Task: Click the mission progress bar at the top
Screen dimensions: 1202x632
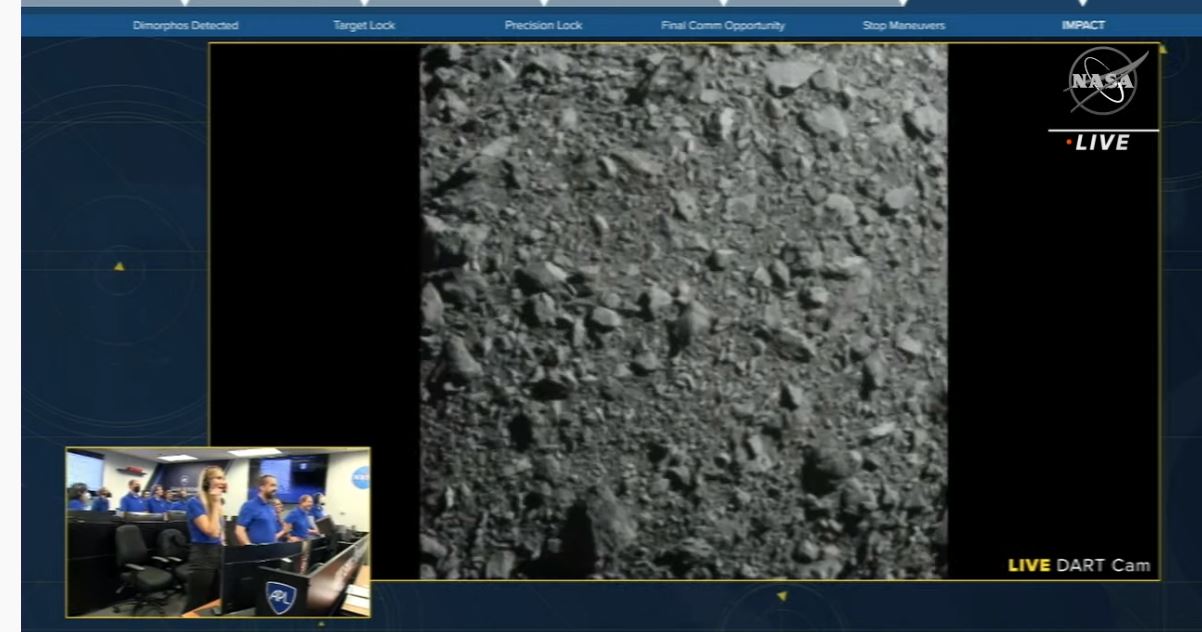Action: (600, 4)
